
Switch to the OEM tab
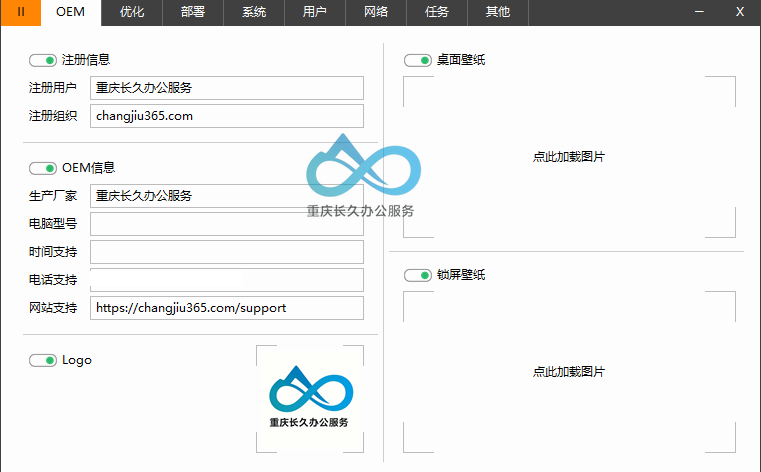click(x=71, y=12)
